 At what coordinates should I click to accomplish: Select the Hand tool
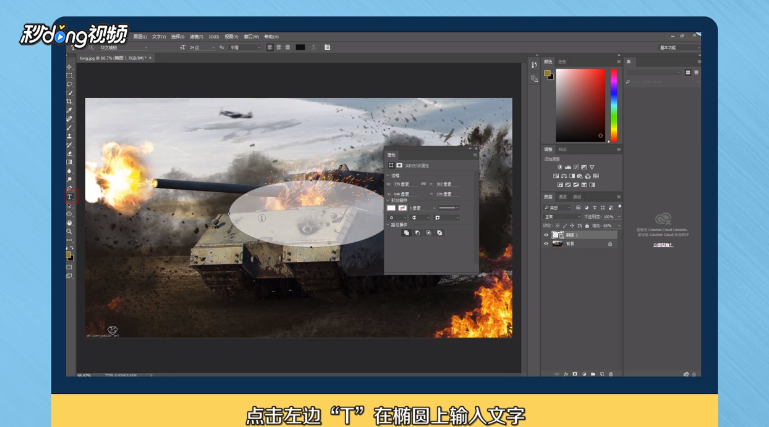click(70, 223)
